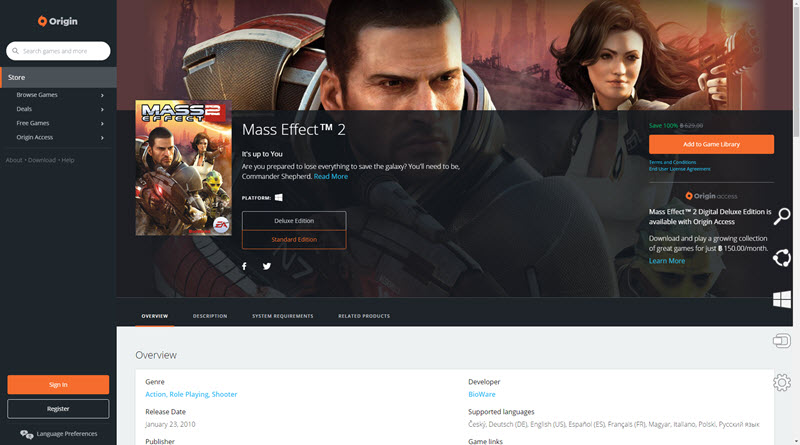Open Language Preferences in the sidebar

pyautogui.click(x=67, y=434)
